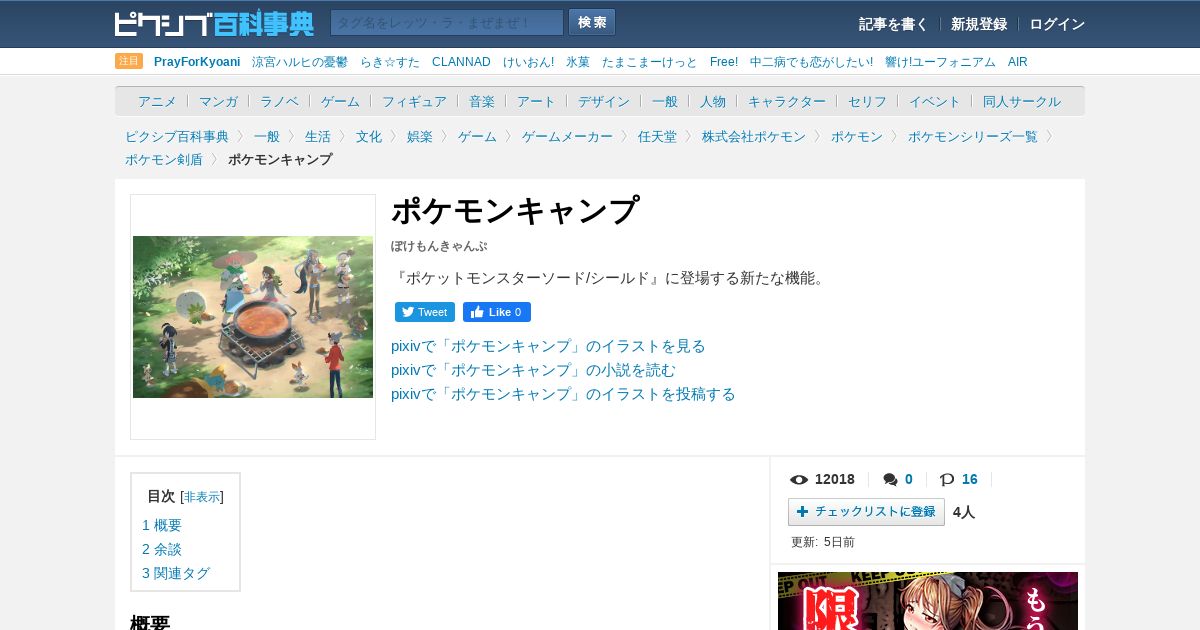Open trending tag 氷菓

pos(578,62)
